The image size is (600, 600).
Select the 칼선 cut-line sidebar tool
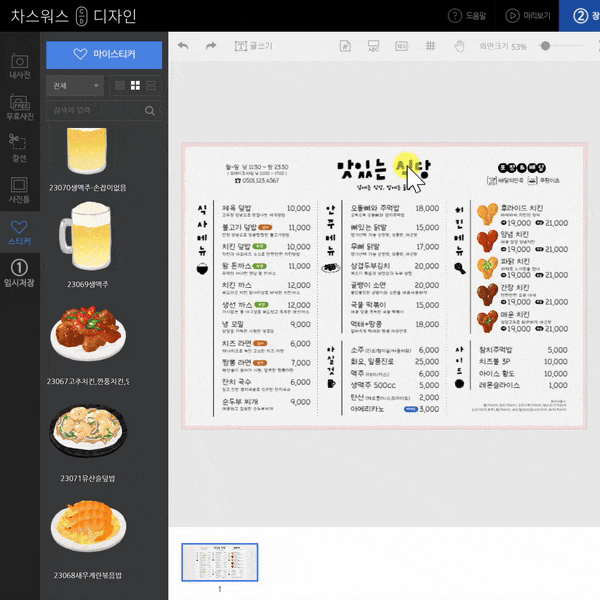20,148
